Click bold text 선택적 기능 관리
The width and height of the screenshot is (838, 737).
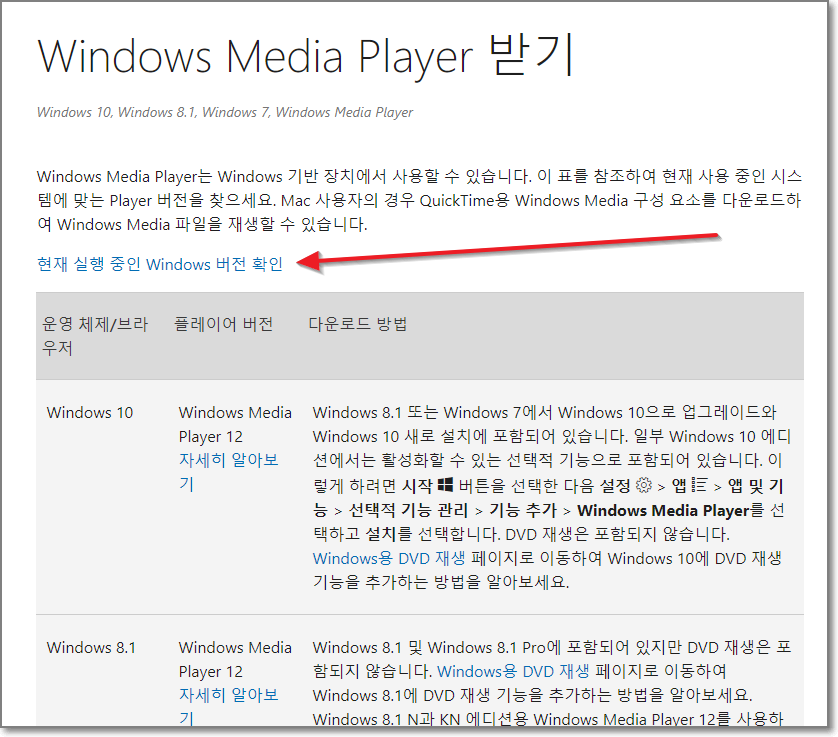coord(408,510)
